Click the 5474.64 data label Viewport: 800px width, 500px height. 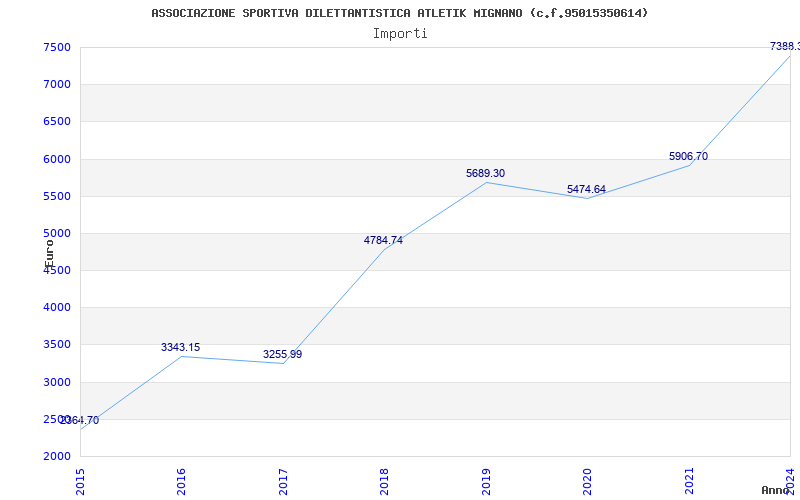pyautogui.click(x=586, y=189)
